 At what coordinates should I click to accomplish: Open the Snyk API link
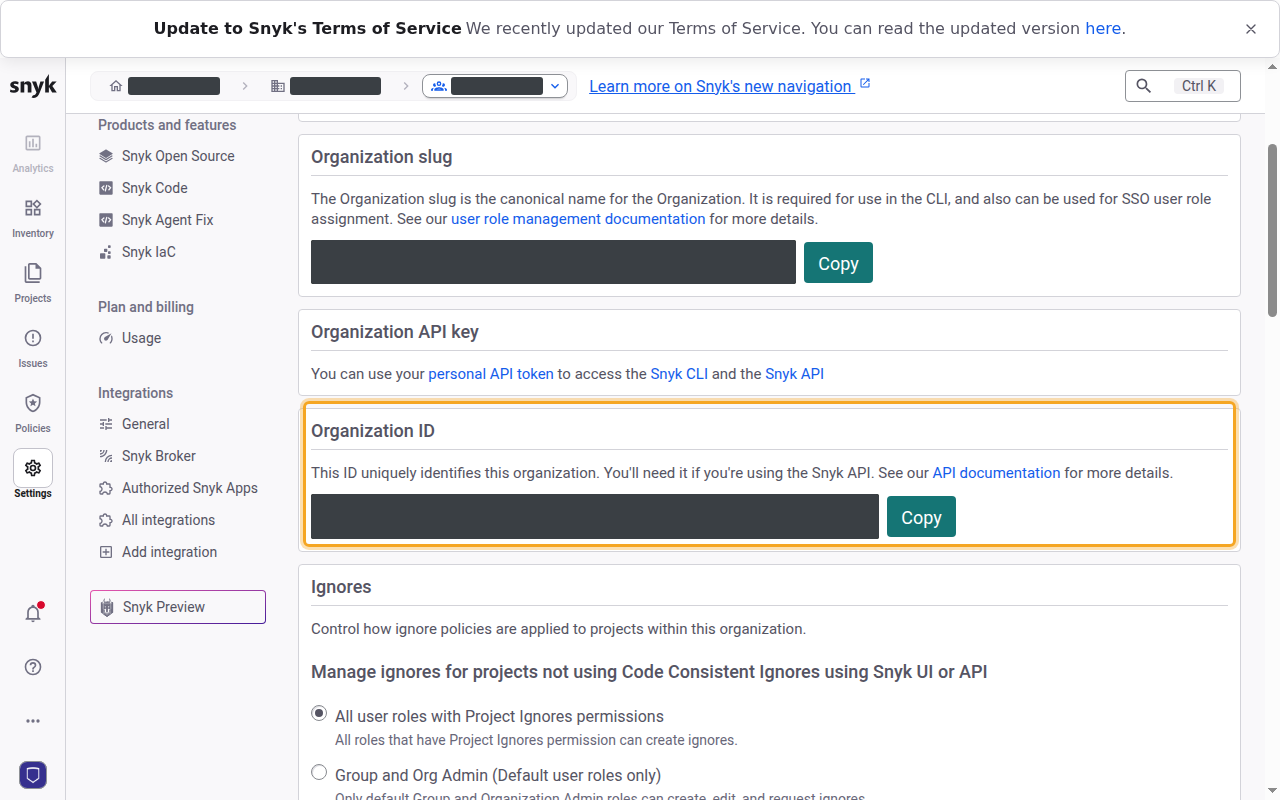pos(795,374)
